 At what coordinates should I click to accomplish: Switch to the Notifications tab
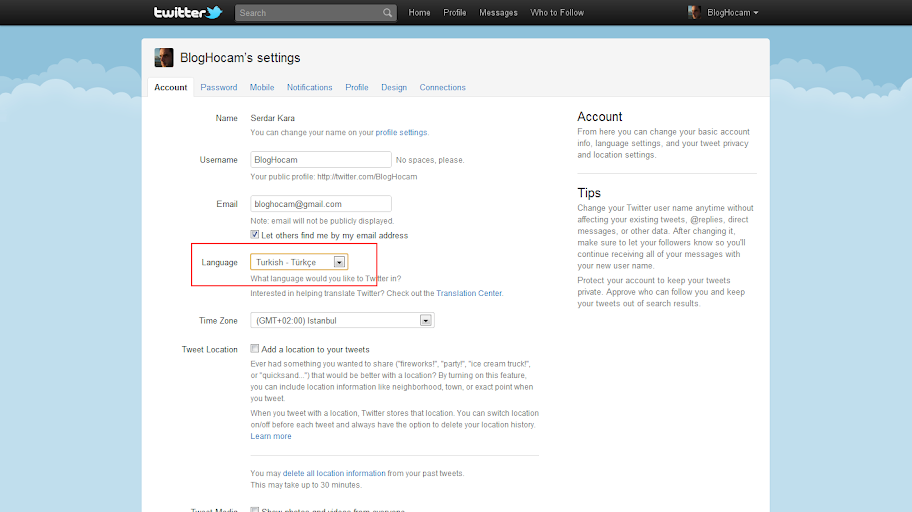[x=309, y=87]
